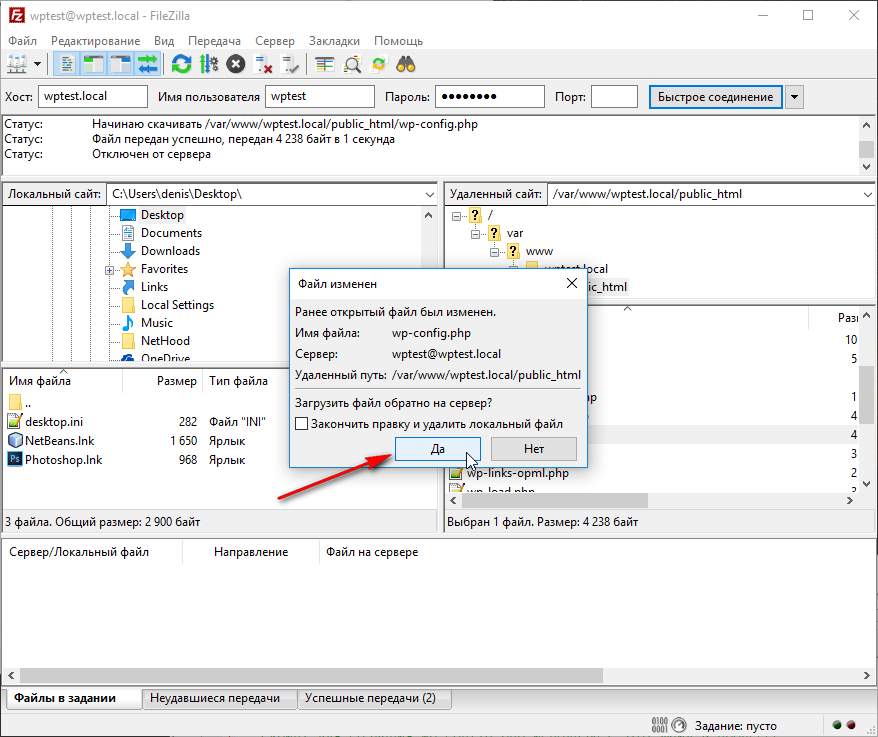Toggle local directory tree view icon
The height and width of the screenshot is (737, 878).
click(94, 64)
